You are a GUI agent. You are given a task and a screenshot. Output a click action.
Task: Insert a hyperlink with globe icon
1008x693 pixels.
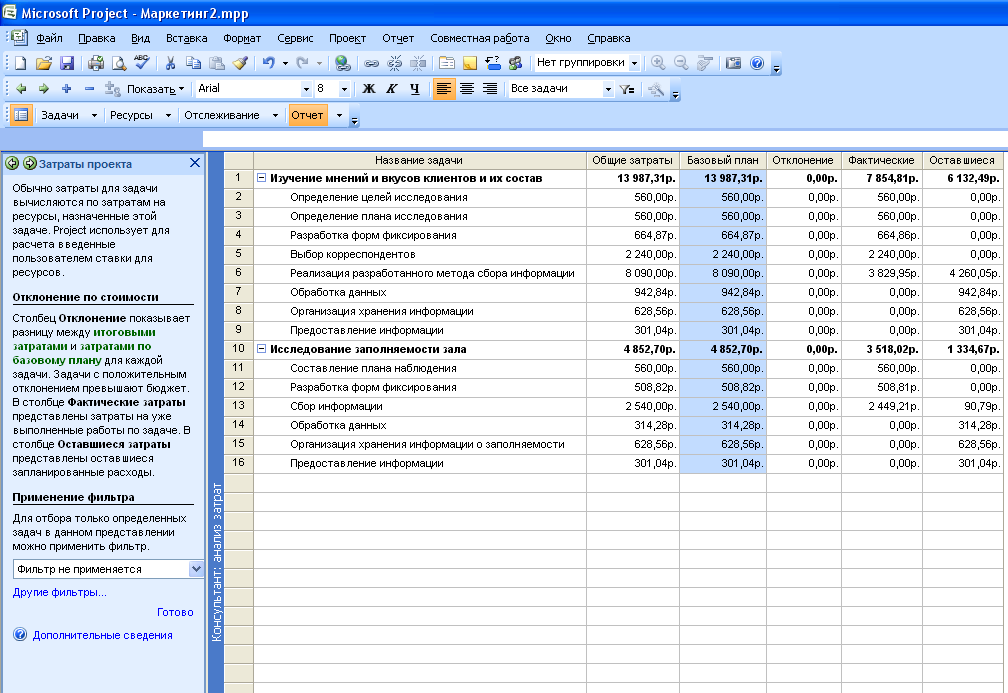coord(343,63)
